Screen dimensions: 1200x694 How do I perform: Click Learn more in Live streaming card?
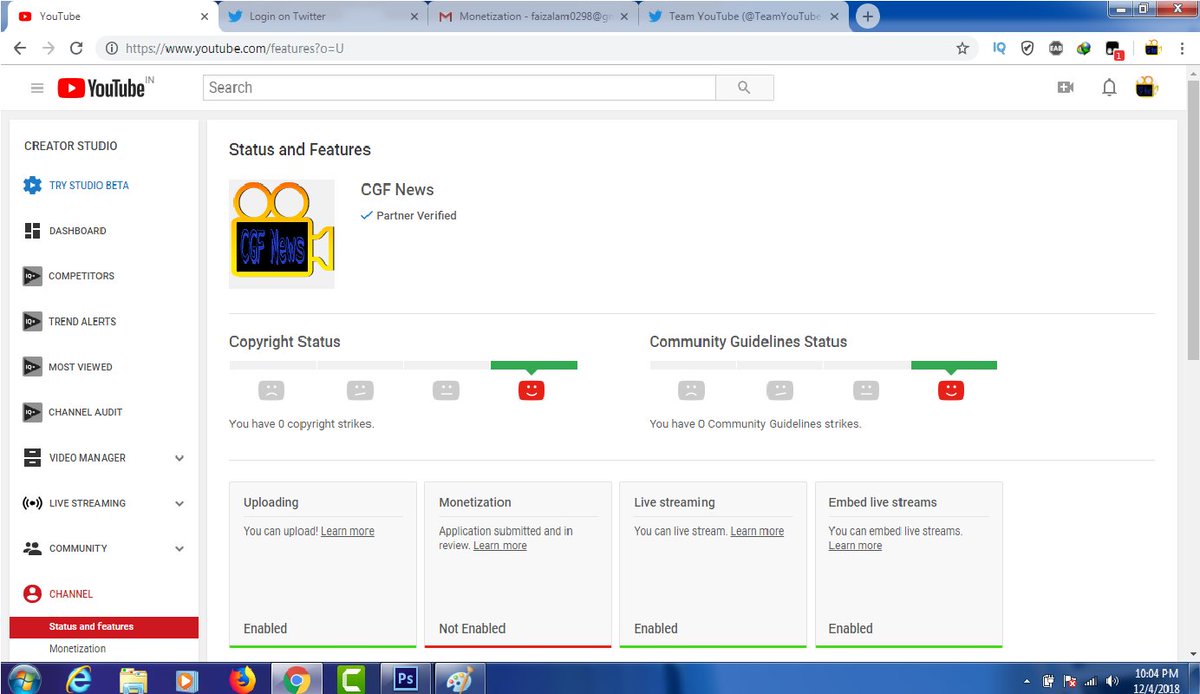(x=757, y=531)
